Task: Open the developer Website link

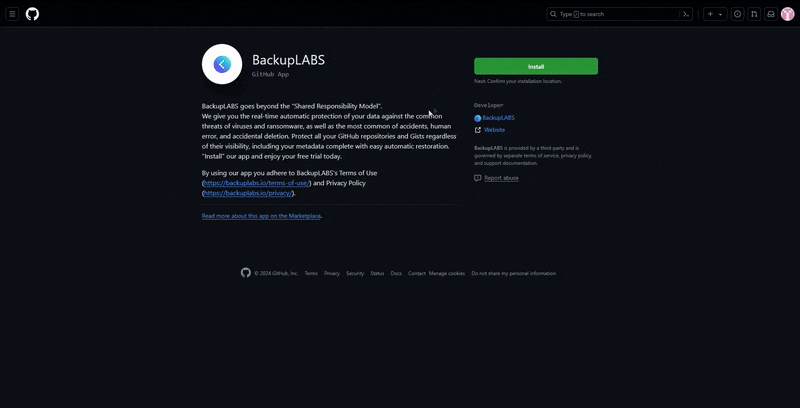Action: tap(494, 130)
